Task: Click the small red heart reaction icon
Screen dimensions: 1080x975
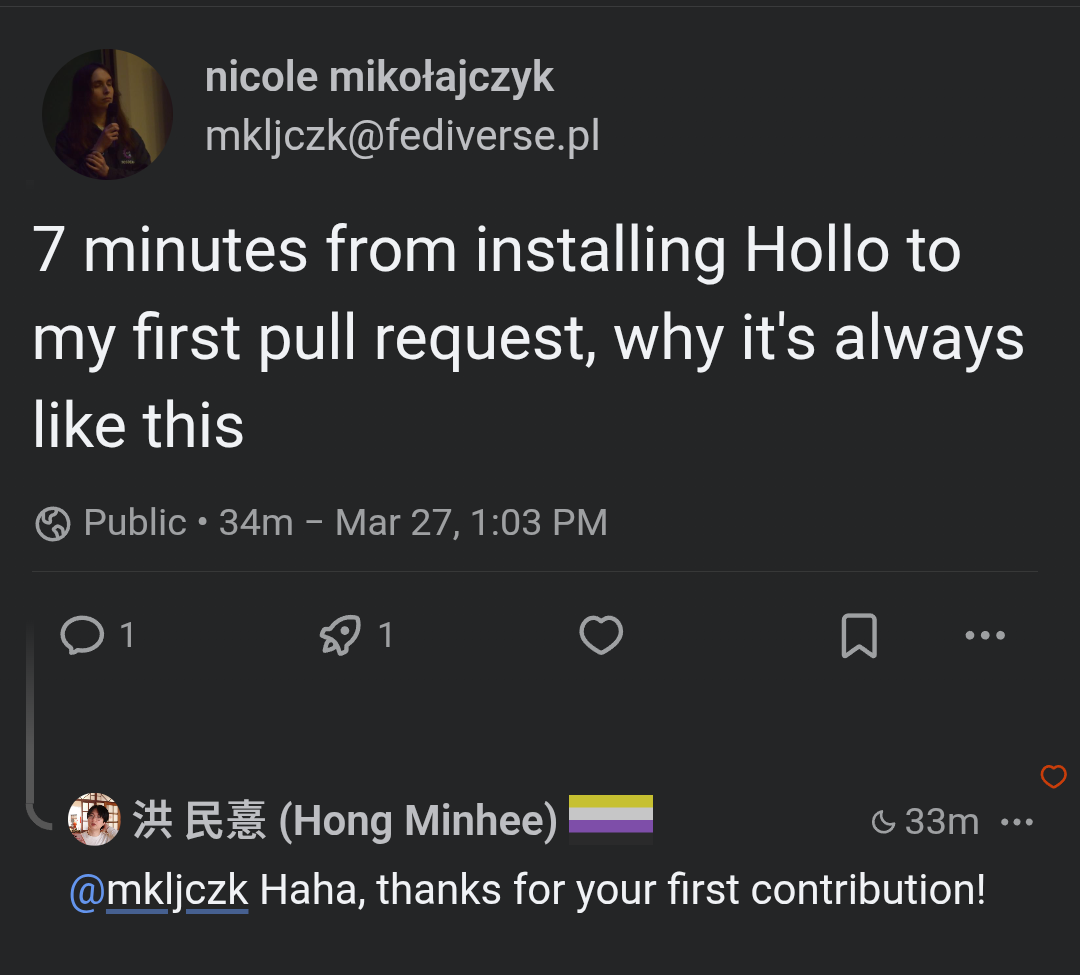Action: pyautogui.click(x=1053, y=776)
